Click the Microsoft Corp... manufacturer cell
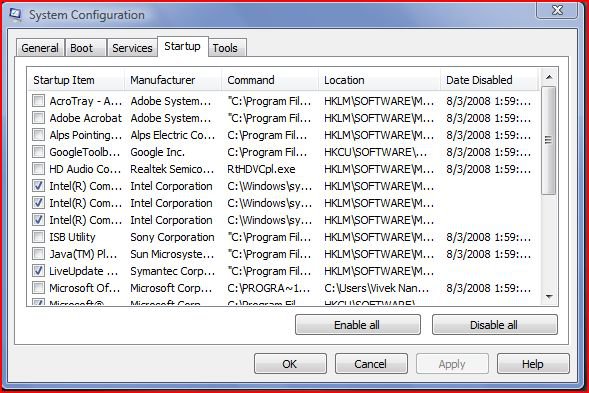This screenshot has height=393, width=589. coord(171,288)
